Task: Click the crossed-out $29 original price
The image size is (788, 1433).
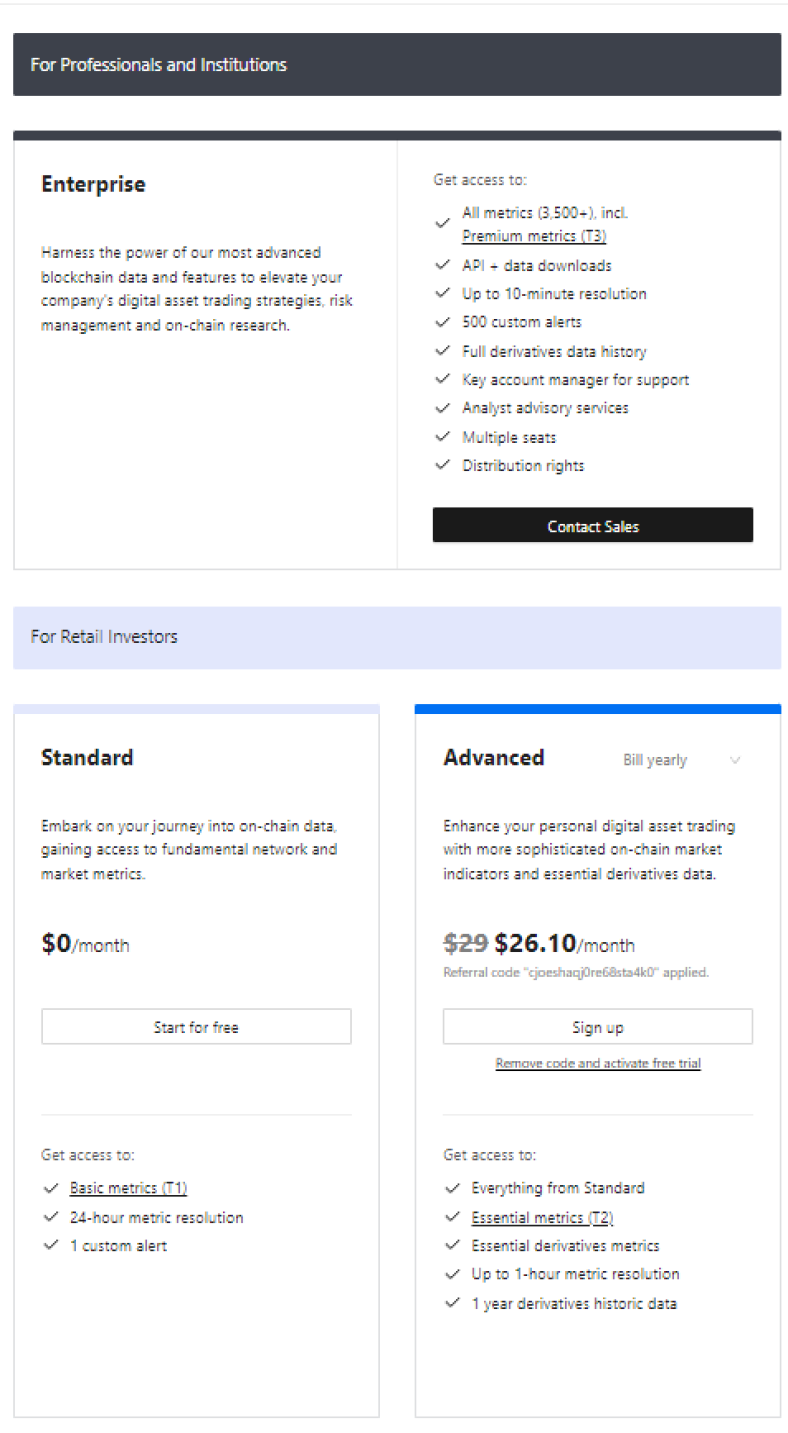Action: point(463,943)
